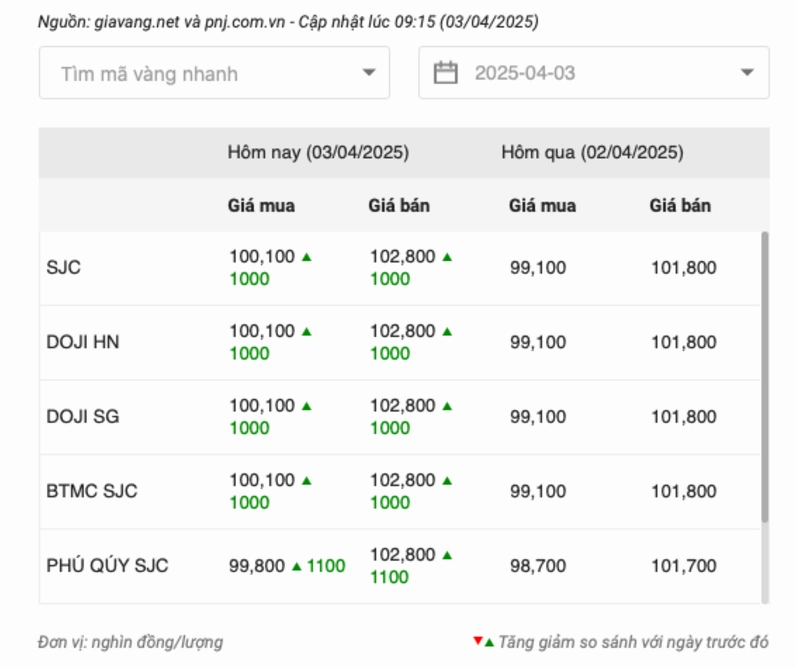Click up arrow next to DOJI SG sell price
The height and width of the screenshot is (667, 796).
(x=447, y=406)
